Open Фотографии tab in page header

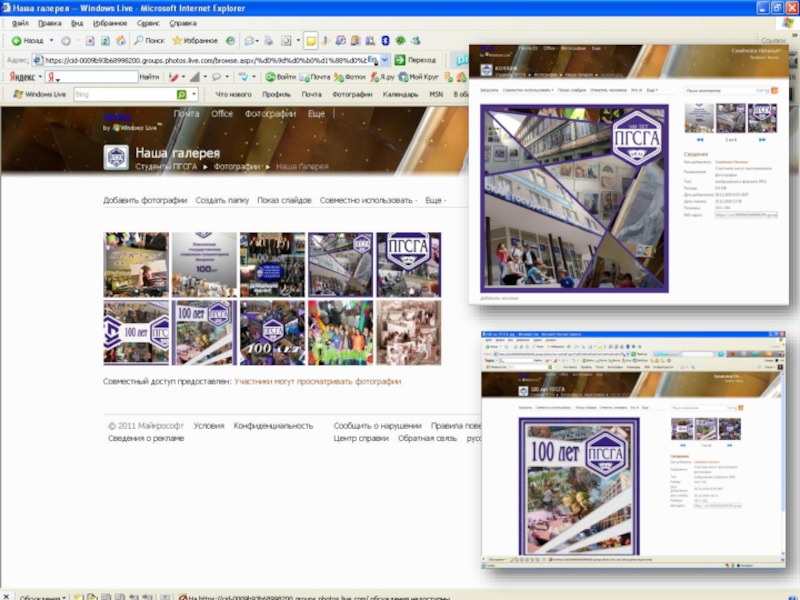tap(270, 114)
